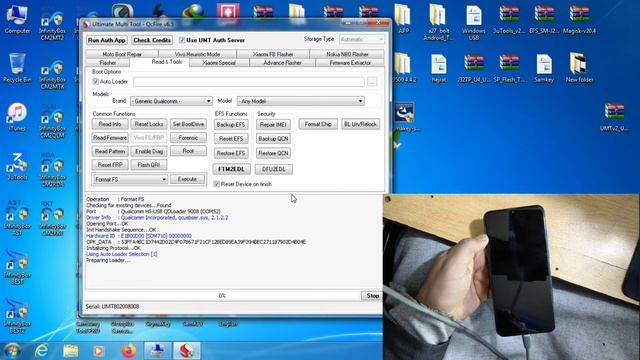Screen dimensions: 640x360
Task: Click the Read Info button
Action: point(110,124)
